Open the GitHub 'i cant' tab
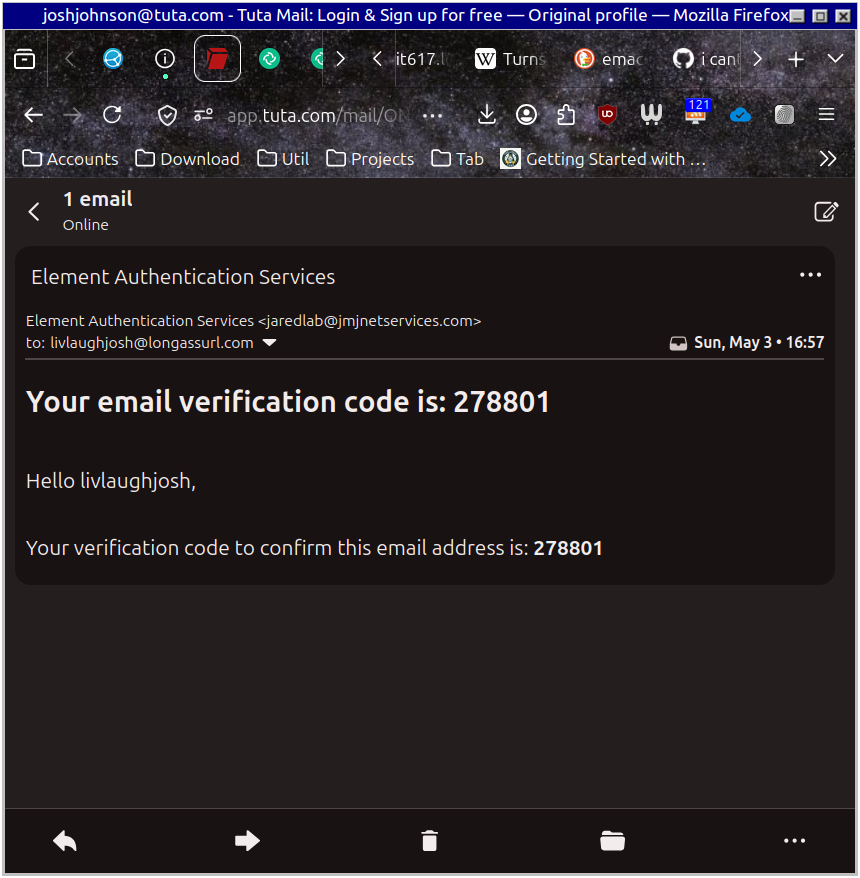 coord(707,59)
